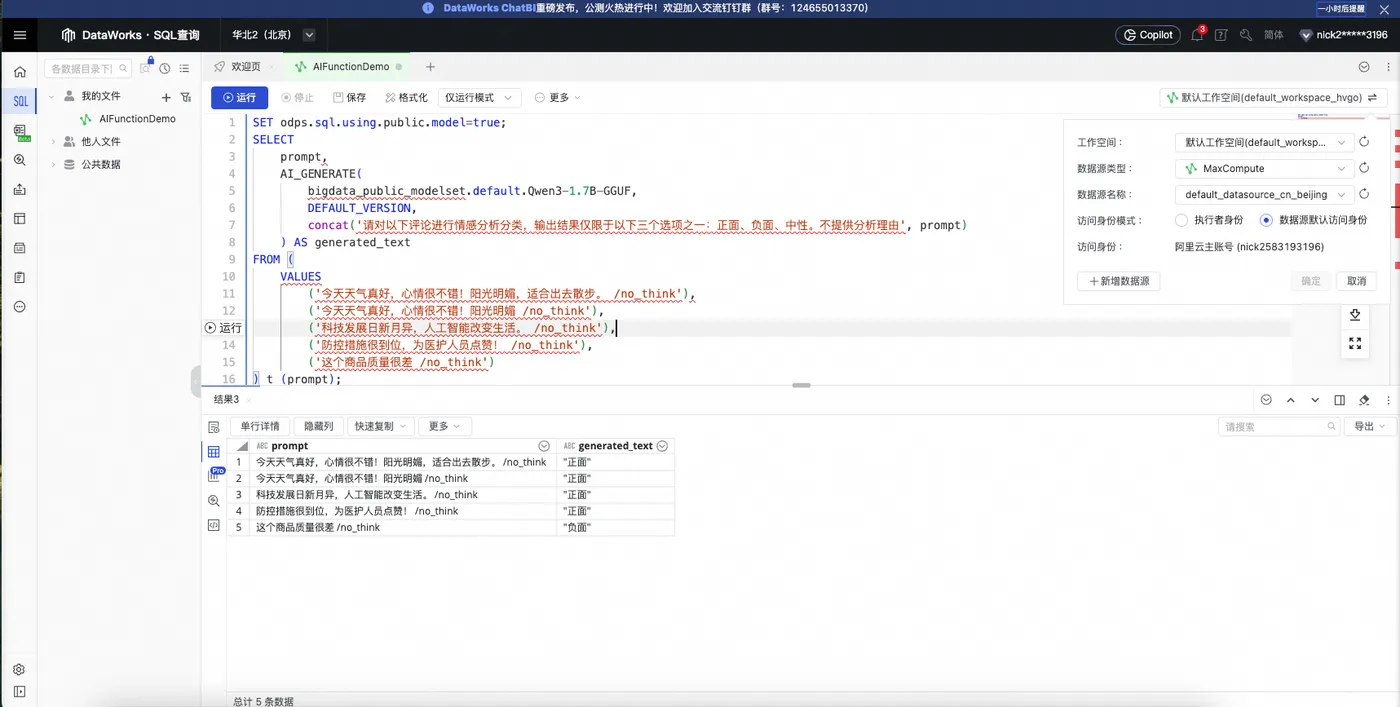Open the 更多 dropdown in editor toolbar
Image resolution: width=1400 pixels, height=707 pixels.
(557, 98)
